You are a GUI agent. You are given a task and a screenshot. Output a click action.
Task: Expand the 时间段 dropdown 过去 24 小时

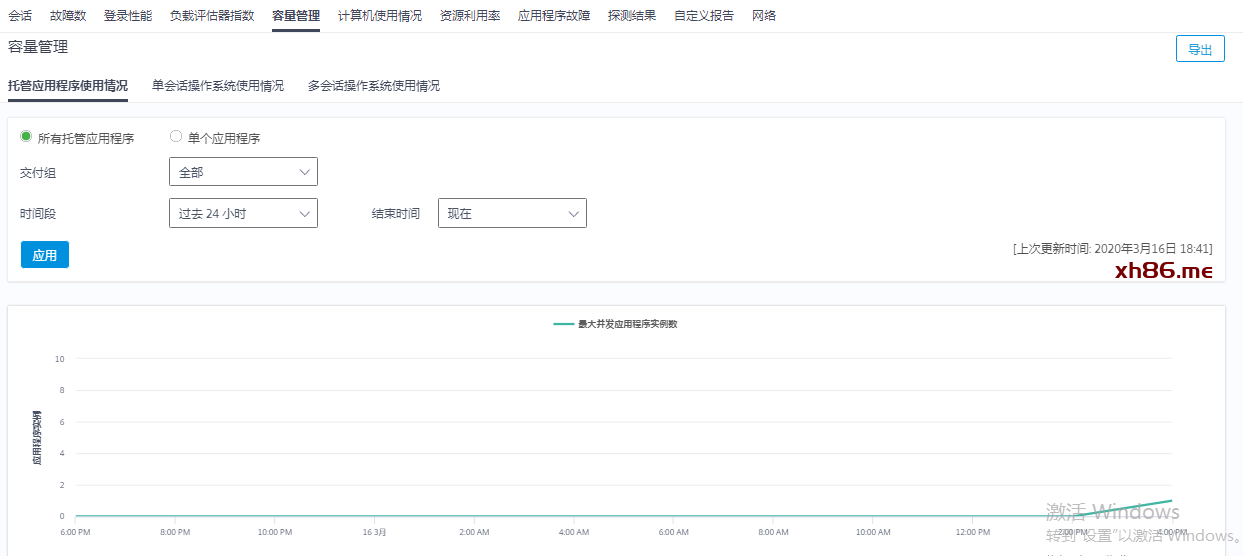point(243,213)
